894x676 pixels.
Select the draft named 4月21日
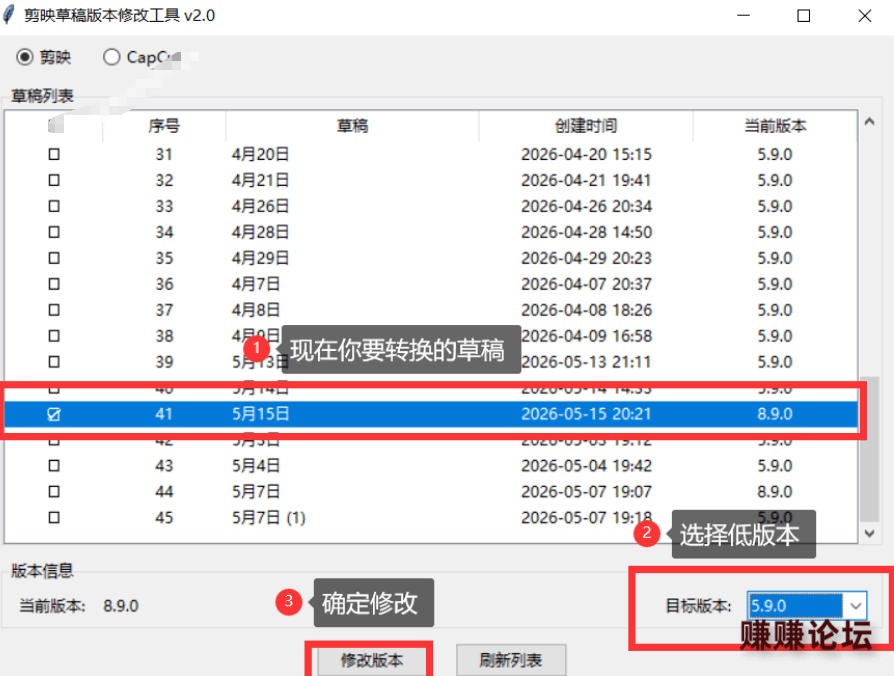[260, 180]
